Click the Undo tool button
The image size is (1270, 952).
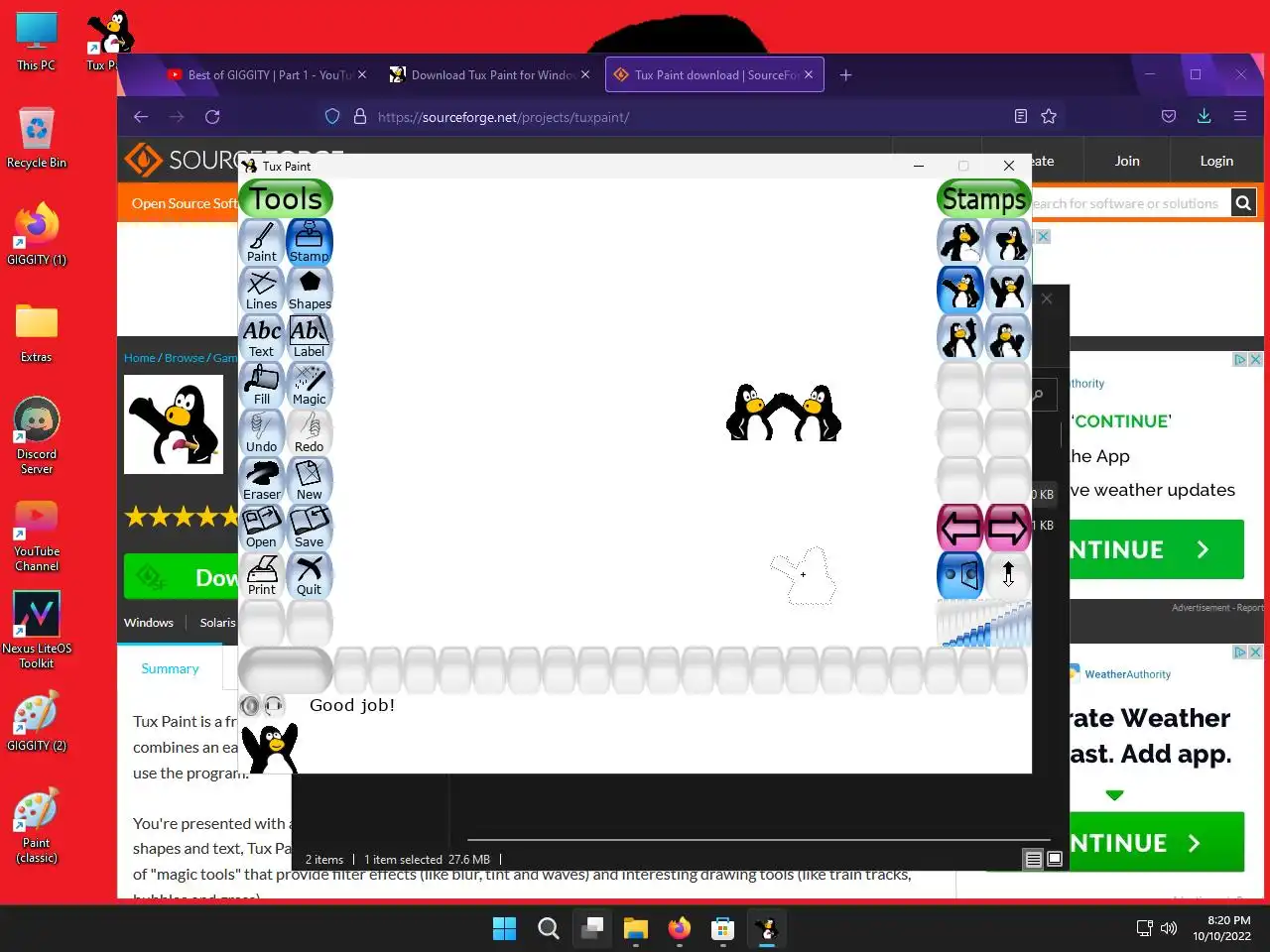pos(262,432)
